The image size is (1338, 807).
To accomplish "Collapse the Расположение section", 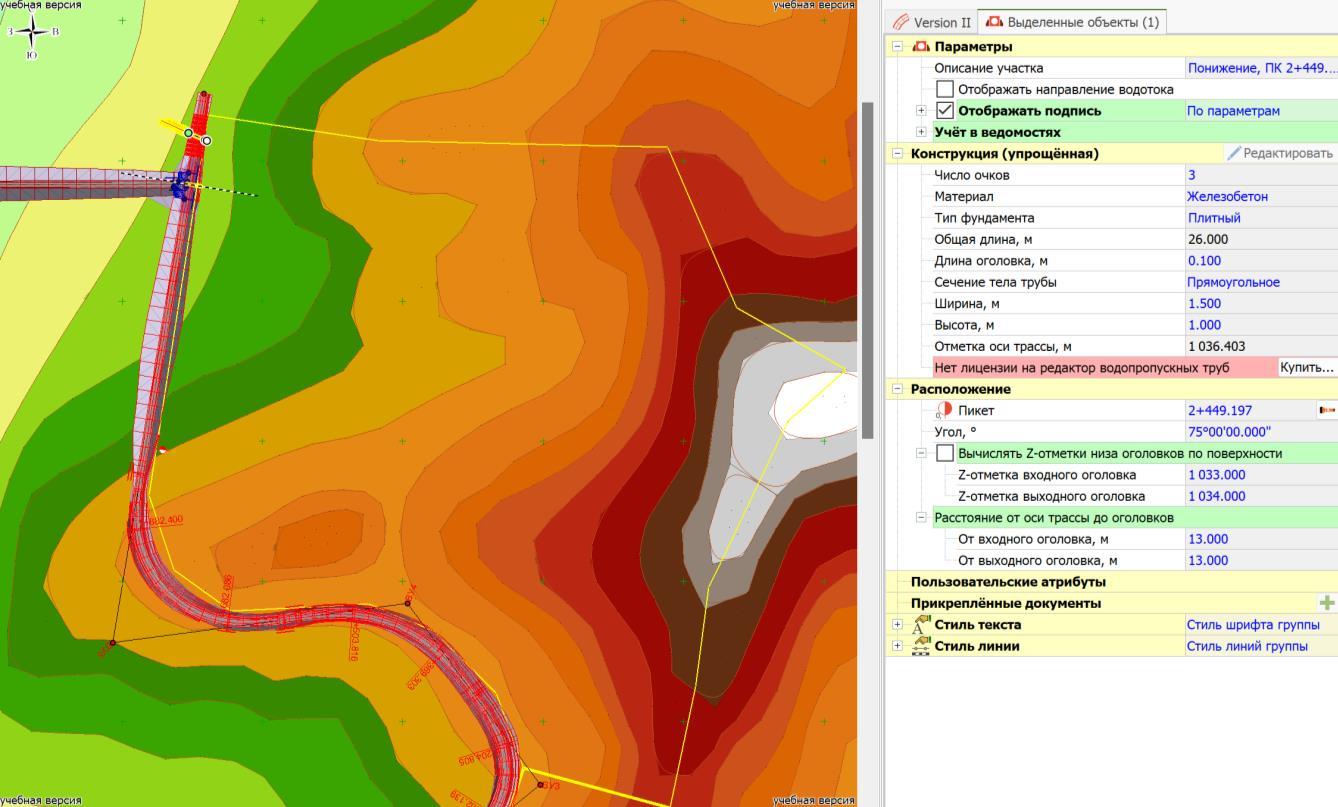I will 897,389.
